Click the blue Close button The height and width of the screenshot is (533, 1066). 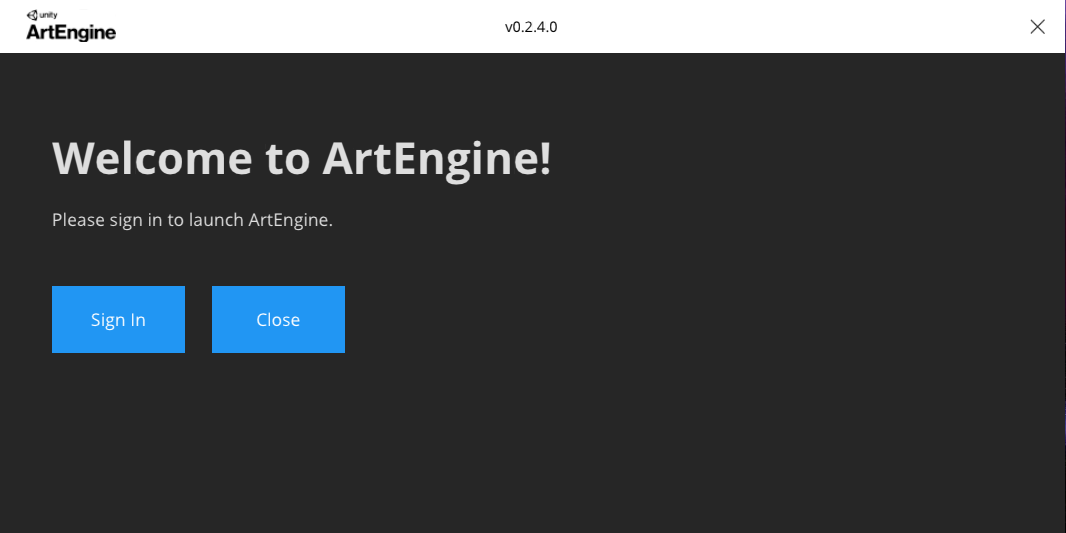tap(278, 320)
